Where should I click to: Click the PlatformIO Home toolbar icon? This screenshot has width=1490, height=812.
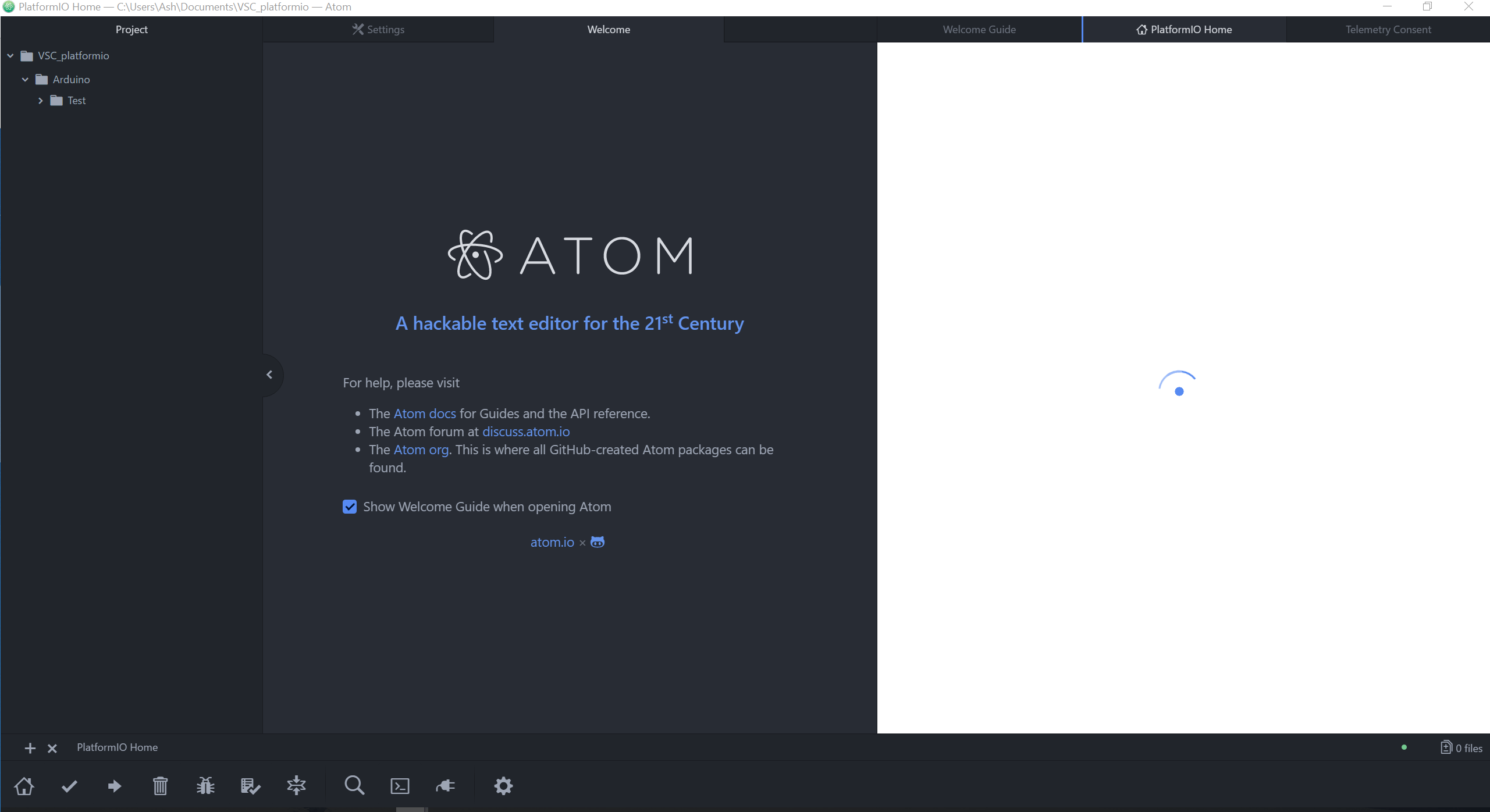24,786
